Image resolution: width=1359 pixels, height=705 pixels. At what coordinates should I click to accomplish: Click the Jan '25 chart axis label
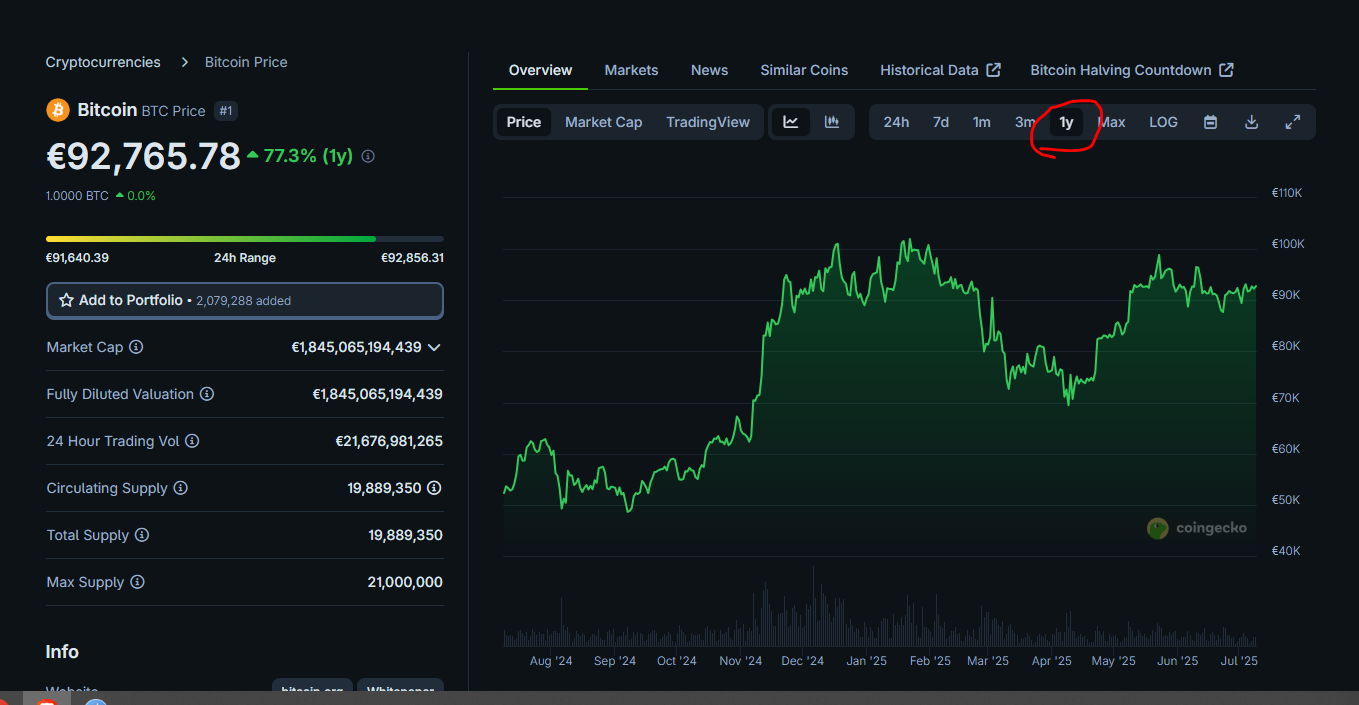coord(866,661)
